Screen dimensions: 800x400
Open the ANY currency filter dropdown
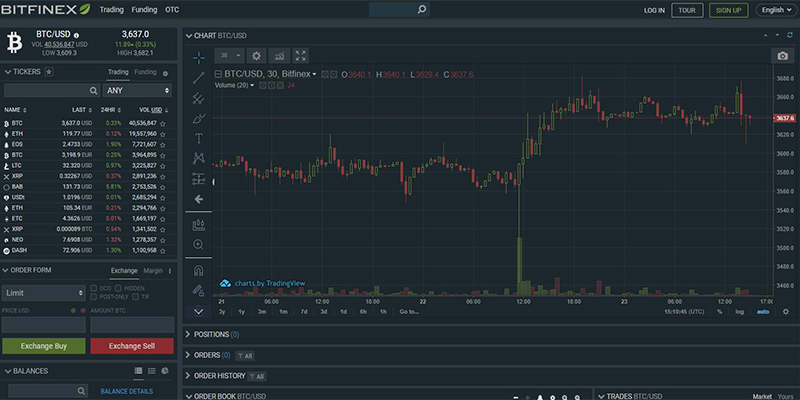(137, 90)
